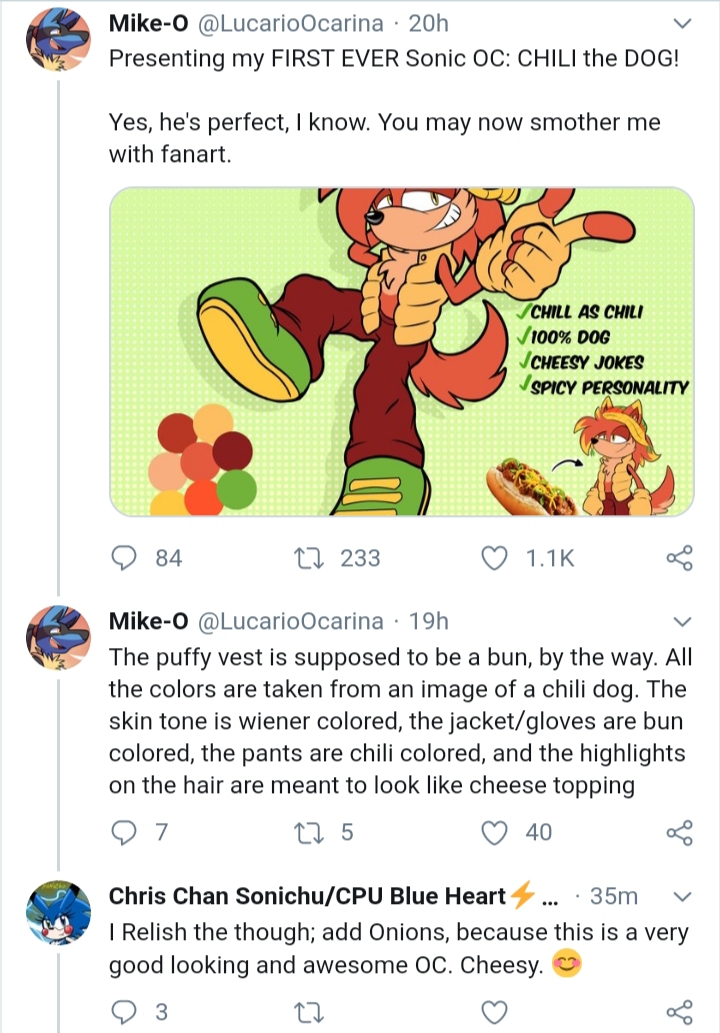
Task: Click reply icon on puffy vest tweet
Action: pyautogui.click(x=123, y=833)
